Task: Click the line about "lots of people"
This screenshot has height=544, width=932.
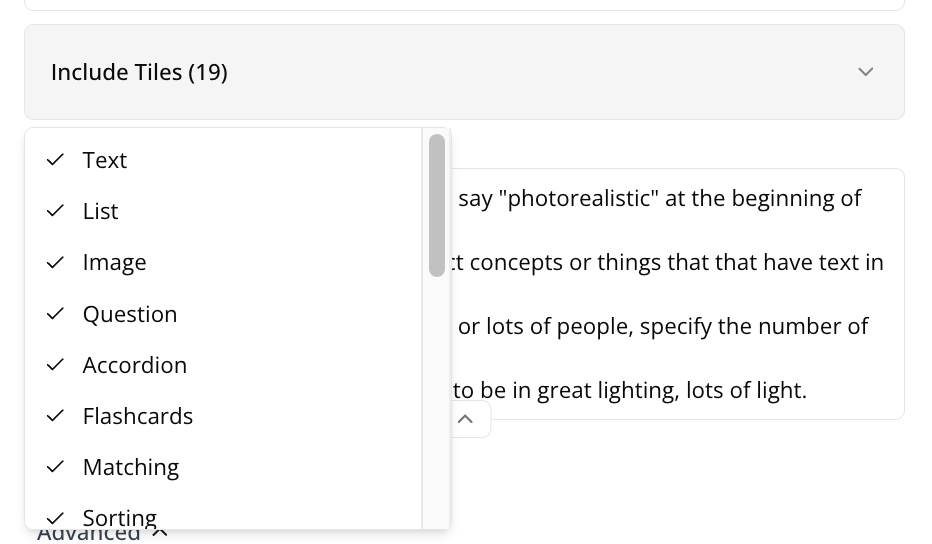Action: coord(663,326)
